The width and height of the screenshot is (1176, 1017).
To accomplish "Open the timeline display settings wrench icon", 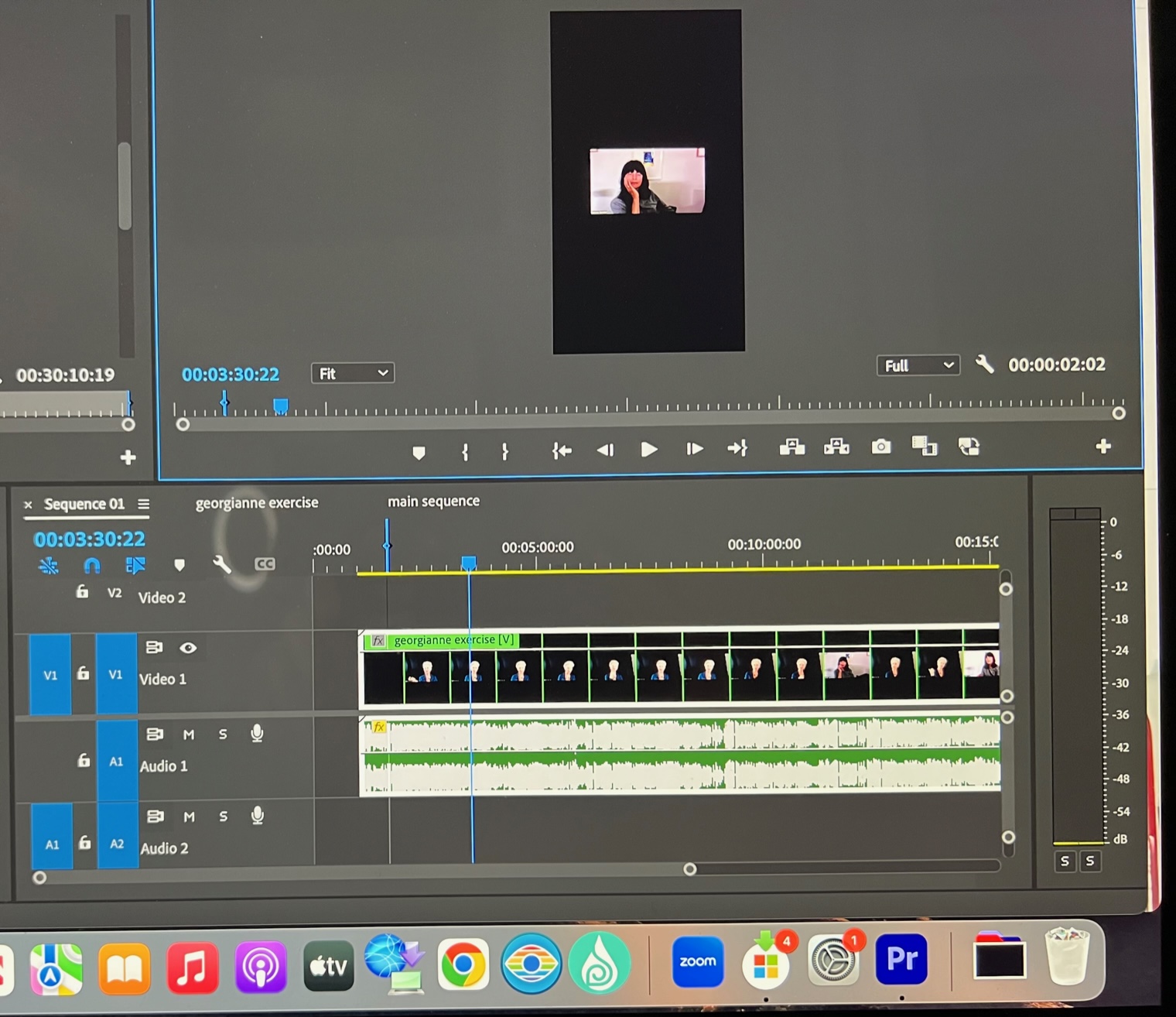I will [x=222, y=565].
